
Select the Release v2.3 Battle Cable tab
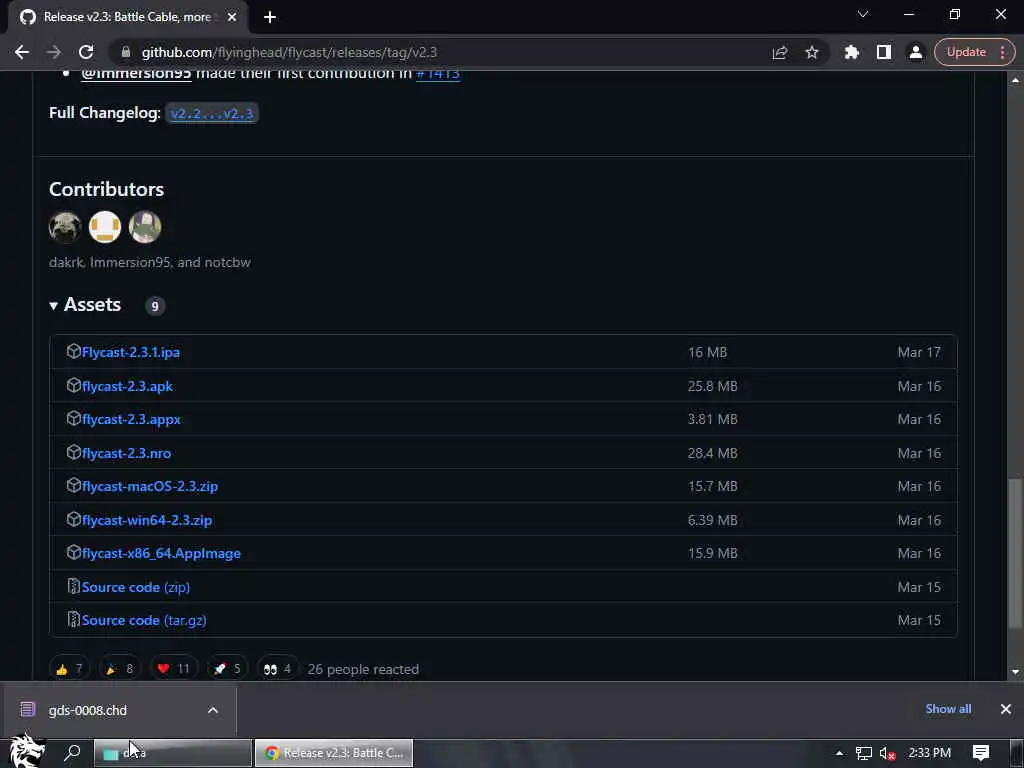(127, 17)
